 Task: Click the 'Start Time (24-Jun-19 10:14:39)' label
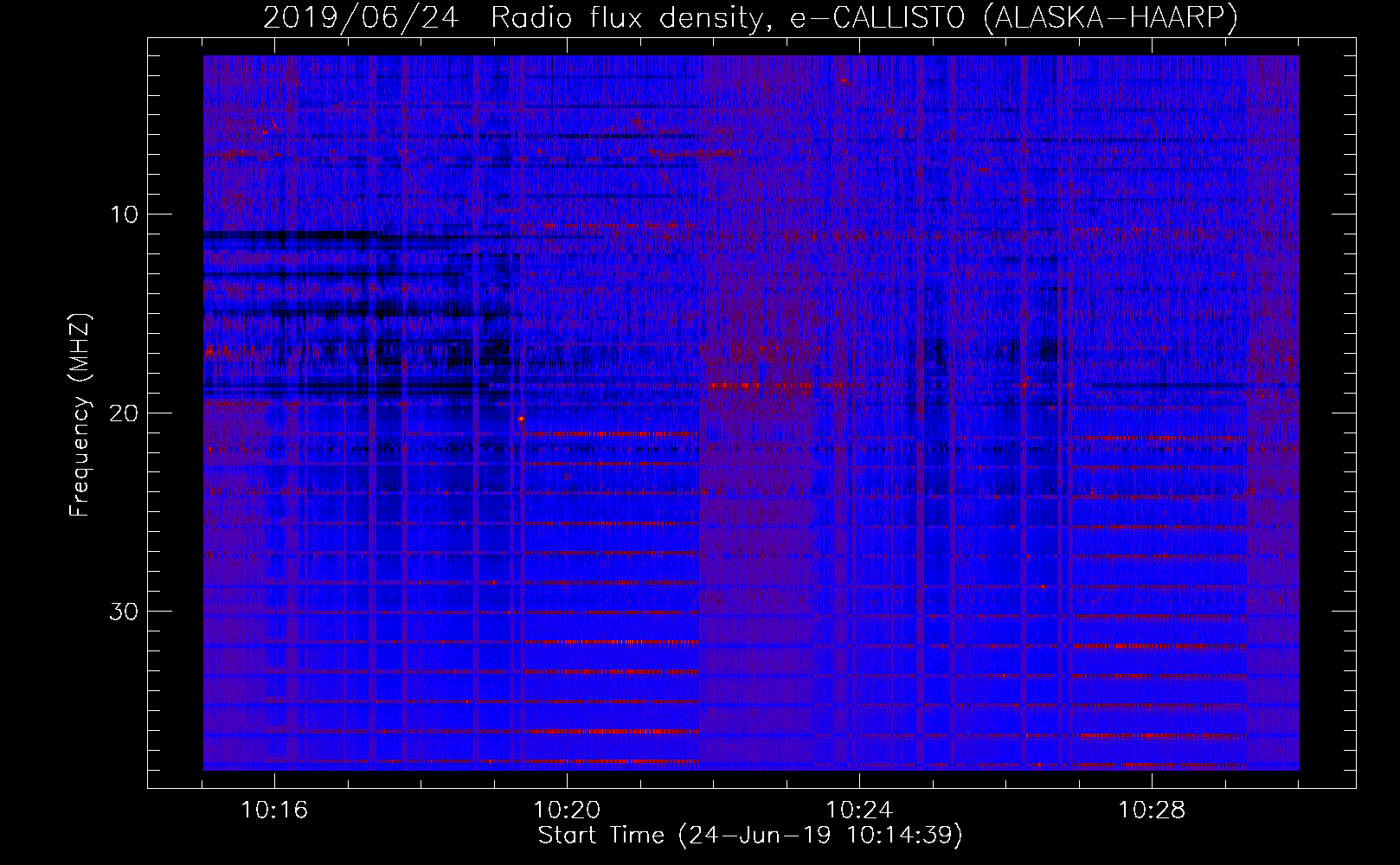point(750,836)
